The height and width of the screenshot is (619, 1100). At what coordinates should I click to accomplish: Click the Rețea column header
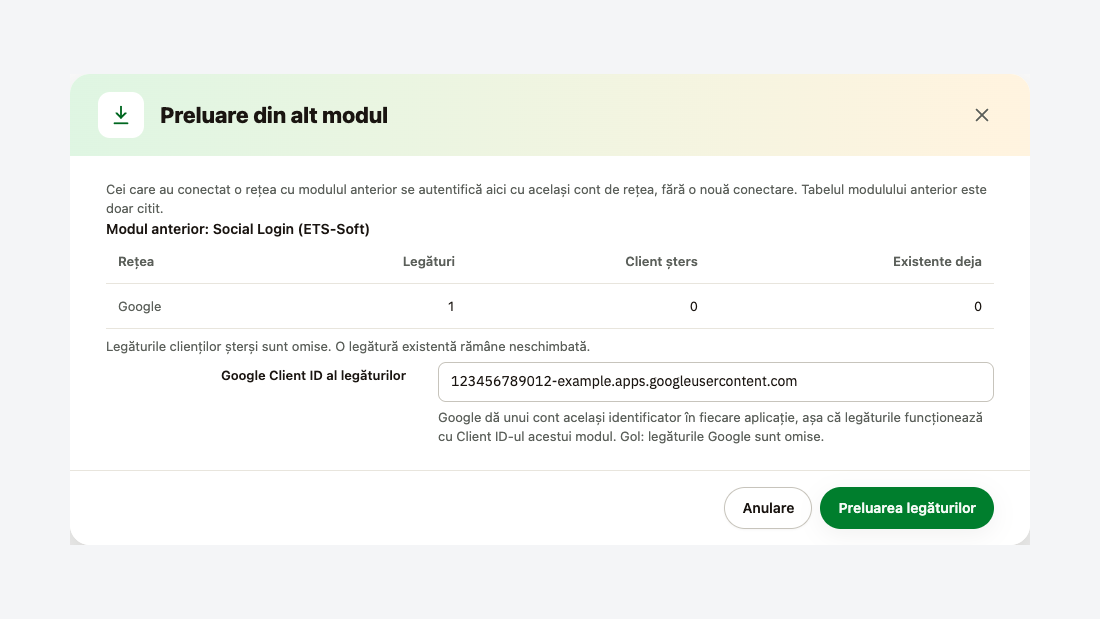tap(136, 262)
